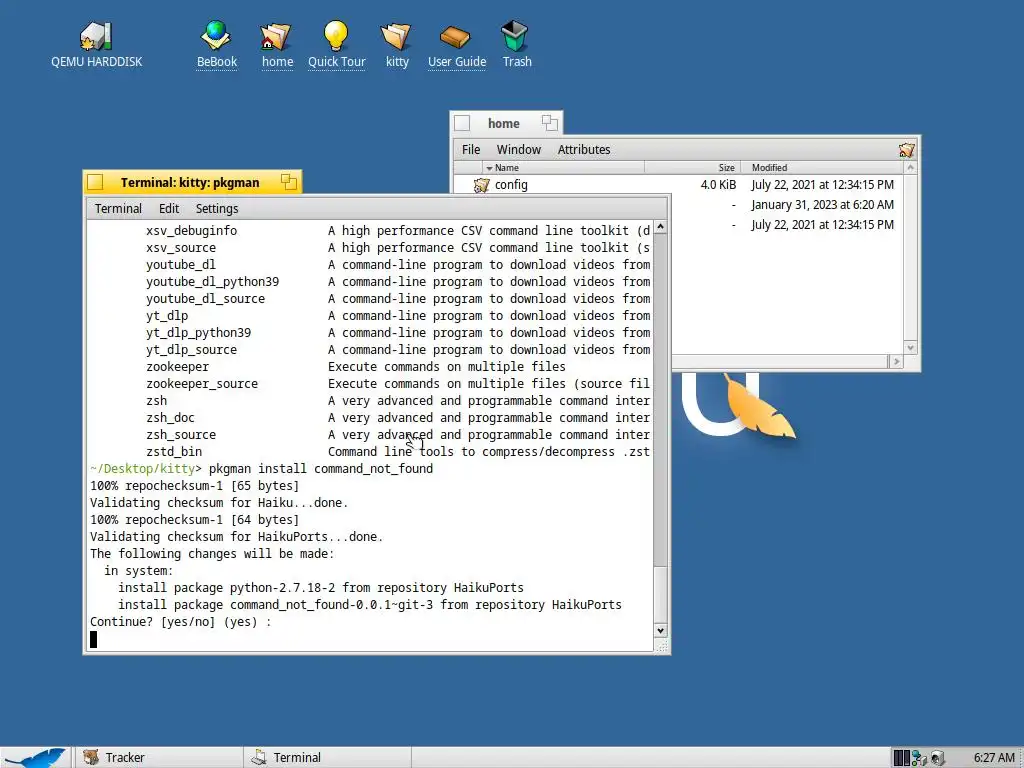
Task: Select the Tracker entry in Deskbar
Action: [x=157, y=758]
